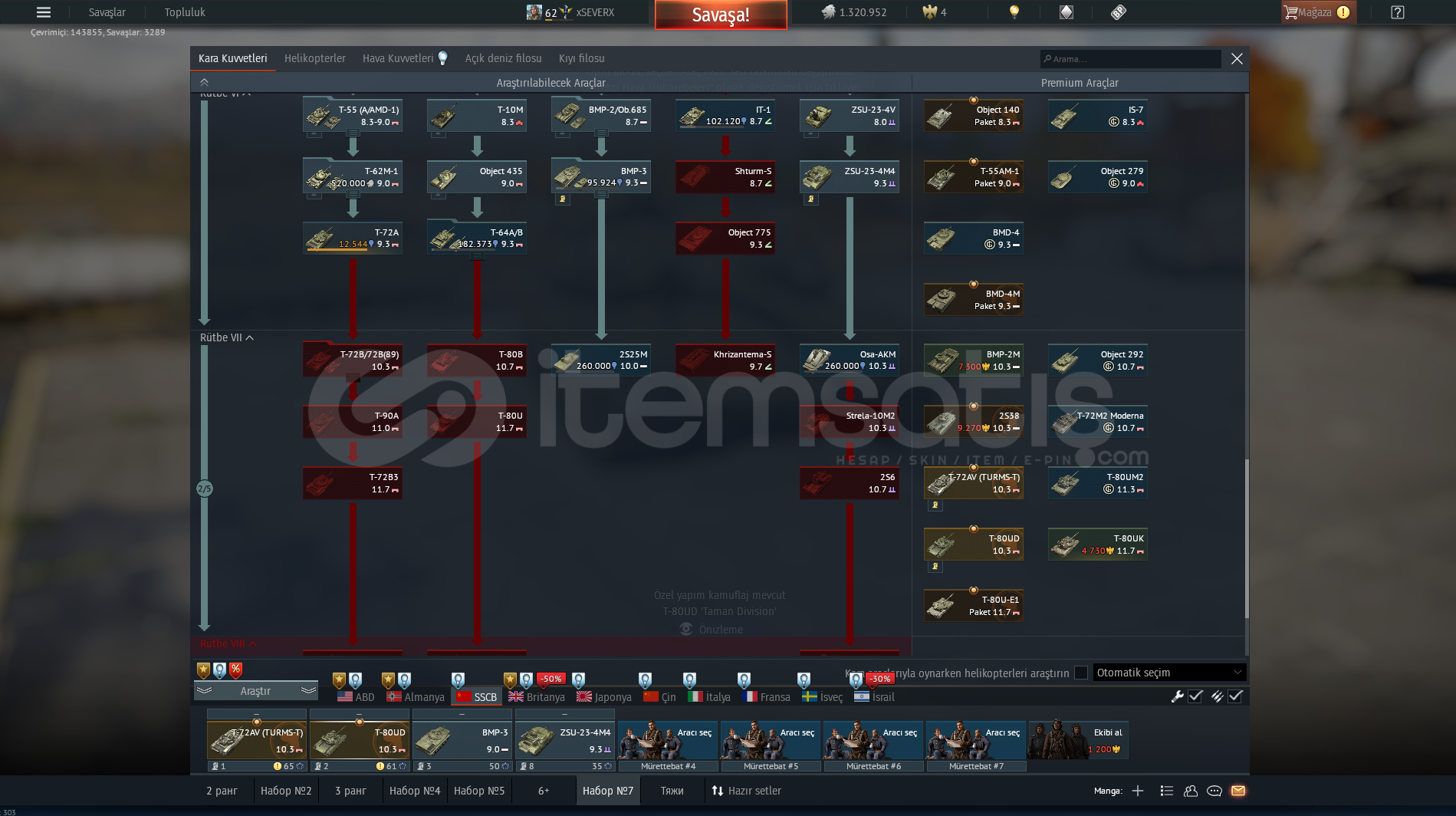Viewport: 1456px width, 816px height.
Task: Select the Object 279 premium tank
Action: pos(1098,177)
